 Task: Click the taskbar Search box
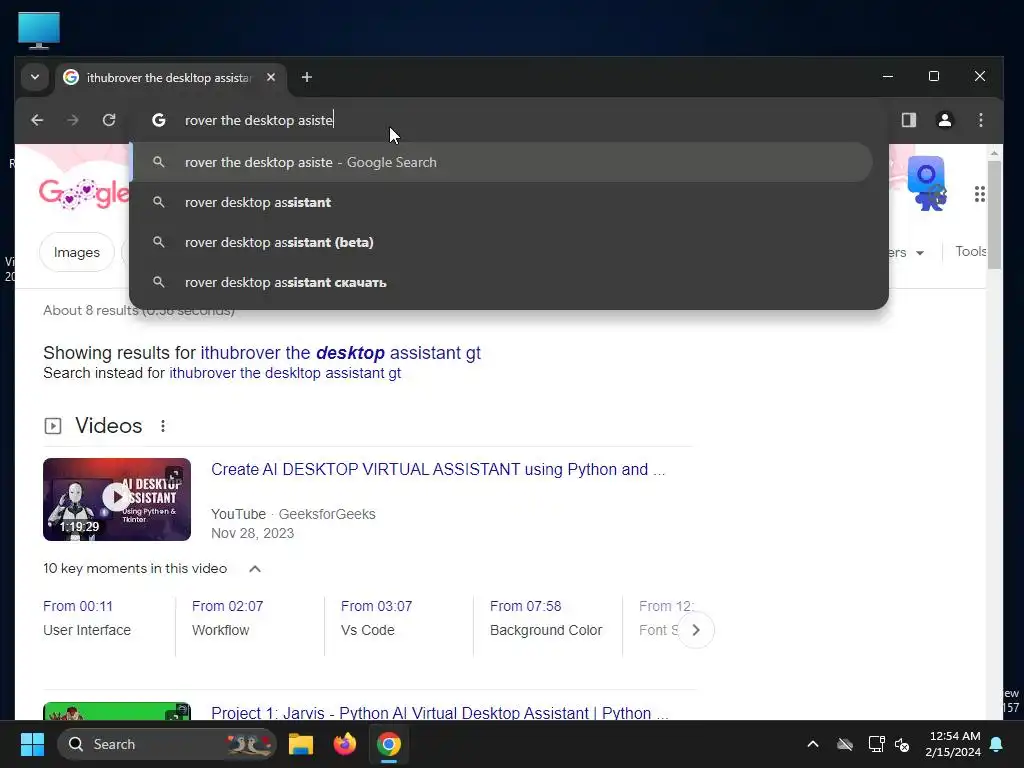pos(167,744)
